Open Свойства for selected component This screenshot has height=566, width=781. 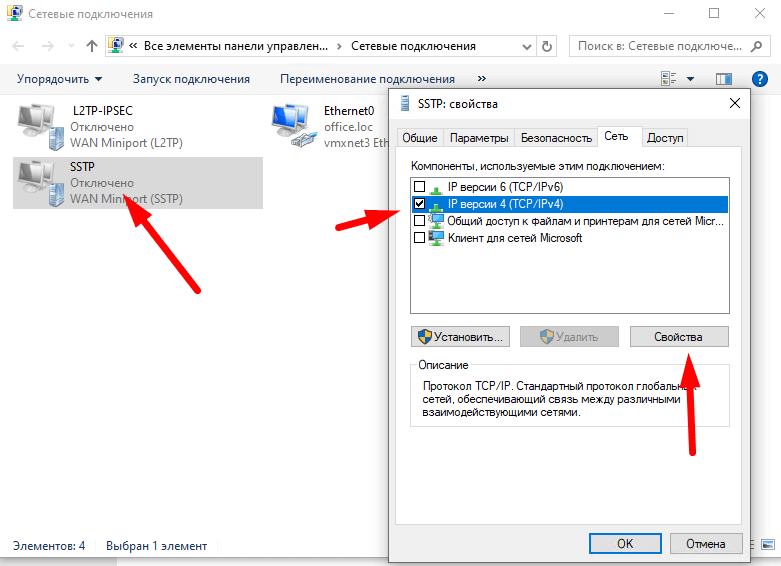click(x=679, y=337)
